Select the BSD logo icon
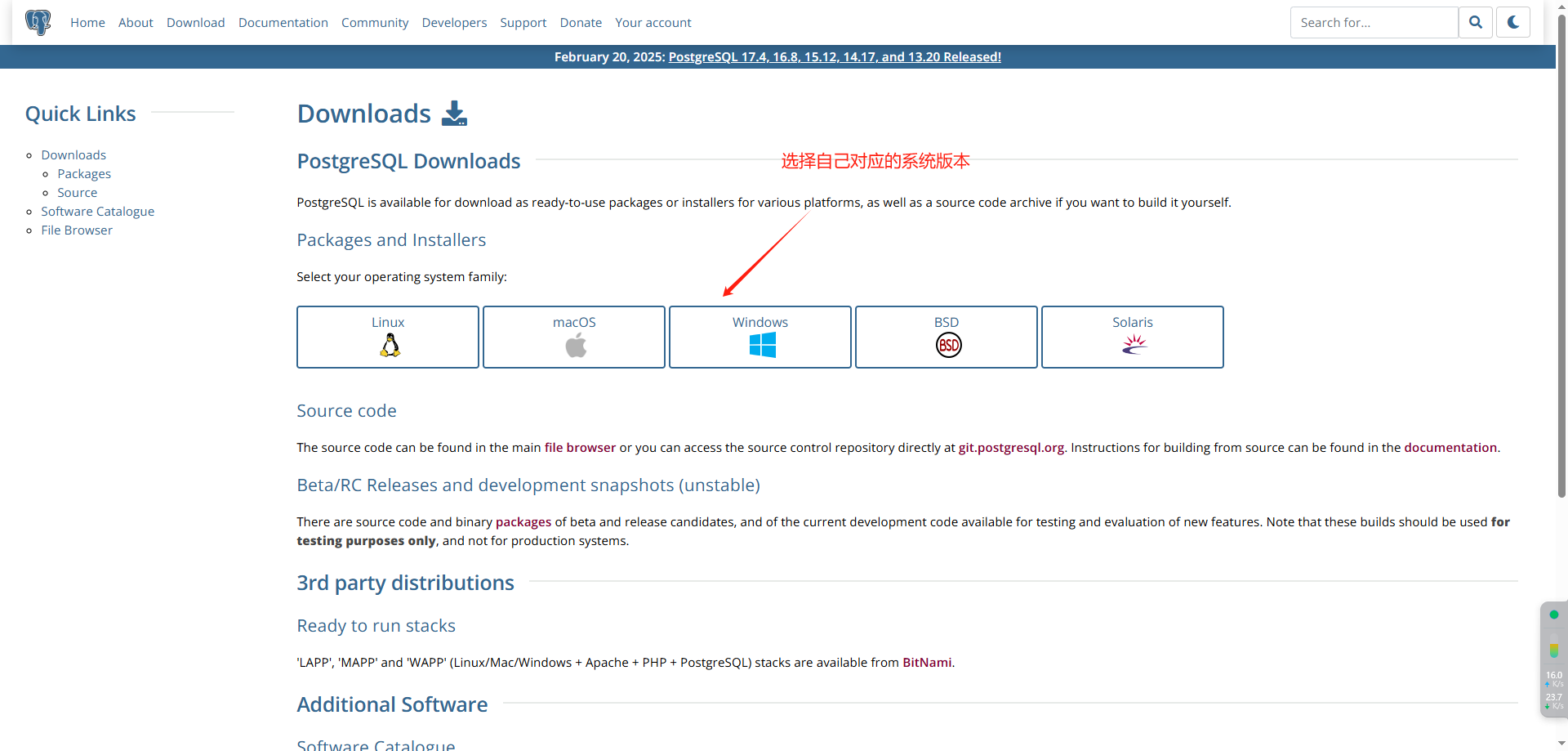Screen dimensions: 1568x751 pyautogui.click(x=949, y=346)
